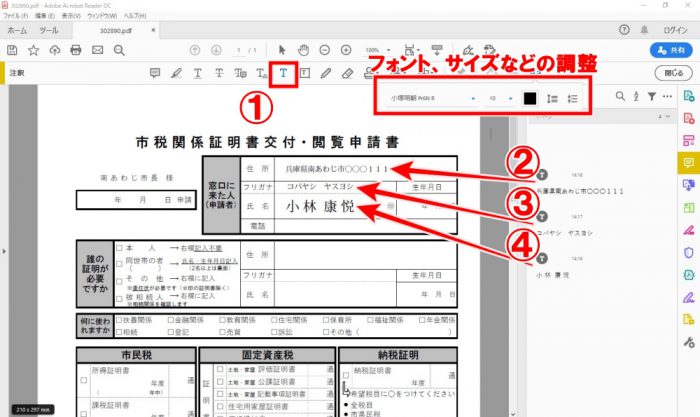Open the ファイル menu
Viewport: 700px width, 417px height.
tap(16, 16)
